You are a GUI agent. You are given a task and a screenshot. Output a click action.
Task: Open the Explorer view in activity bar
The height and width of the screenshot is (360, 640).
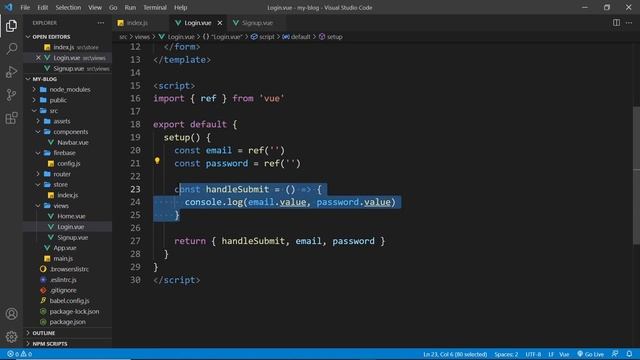[11, 26]
